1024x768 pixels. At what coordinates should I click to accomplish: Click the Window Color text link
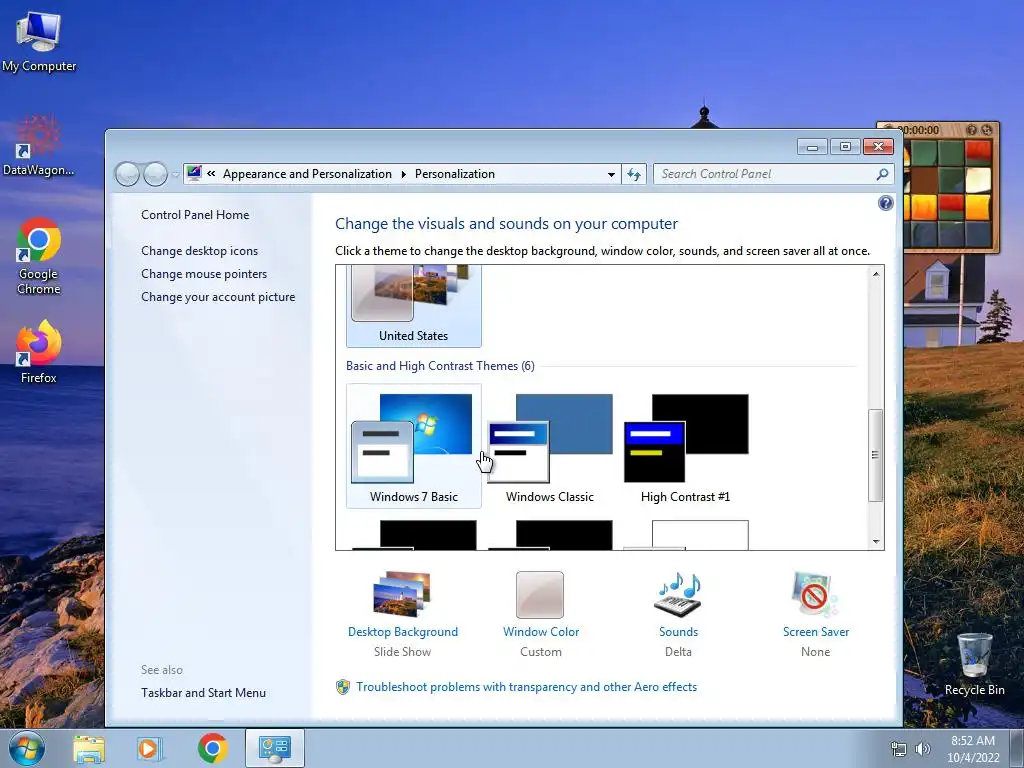(541, 632)
